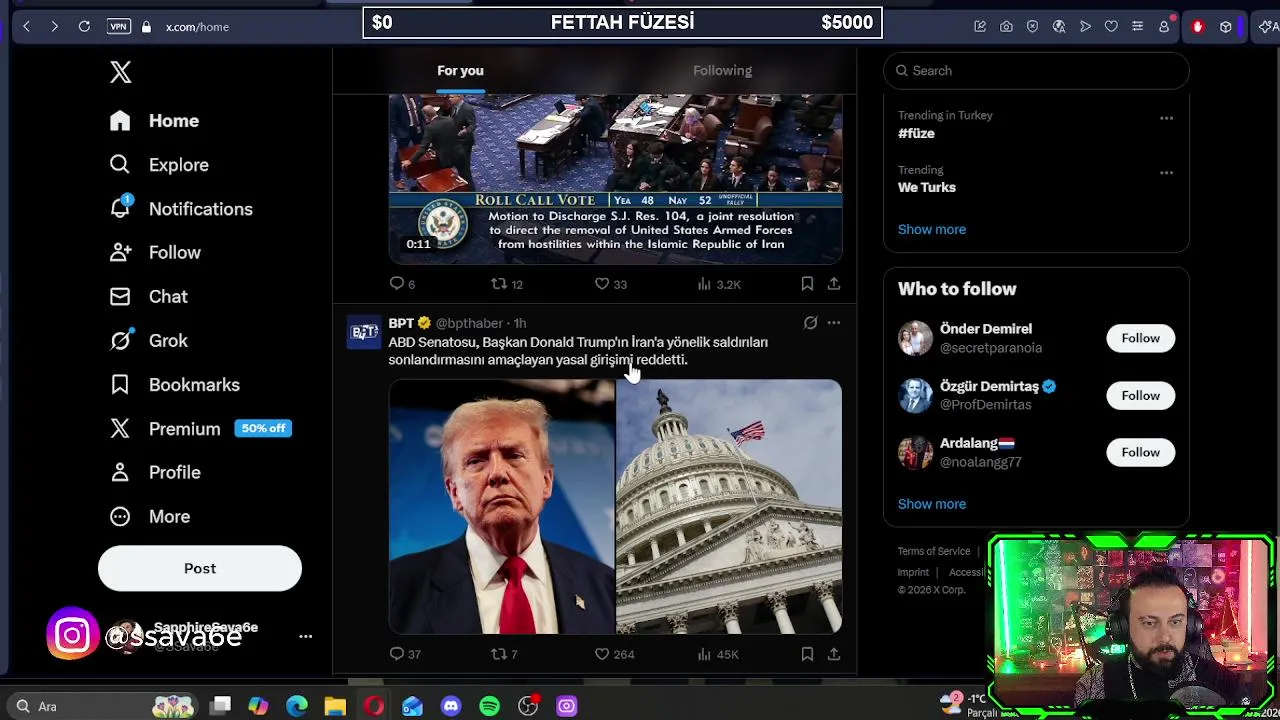Open the Imprint footer link

tap(913, 572)
